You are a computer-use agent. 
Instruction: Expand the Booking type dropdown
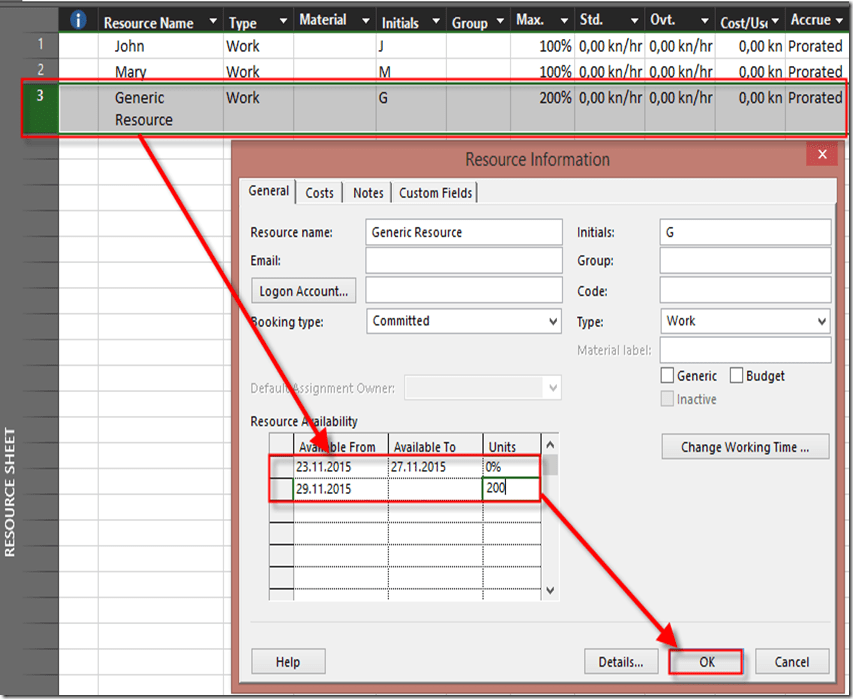click(553, 322)
